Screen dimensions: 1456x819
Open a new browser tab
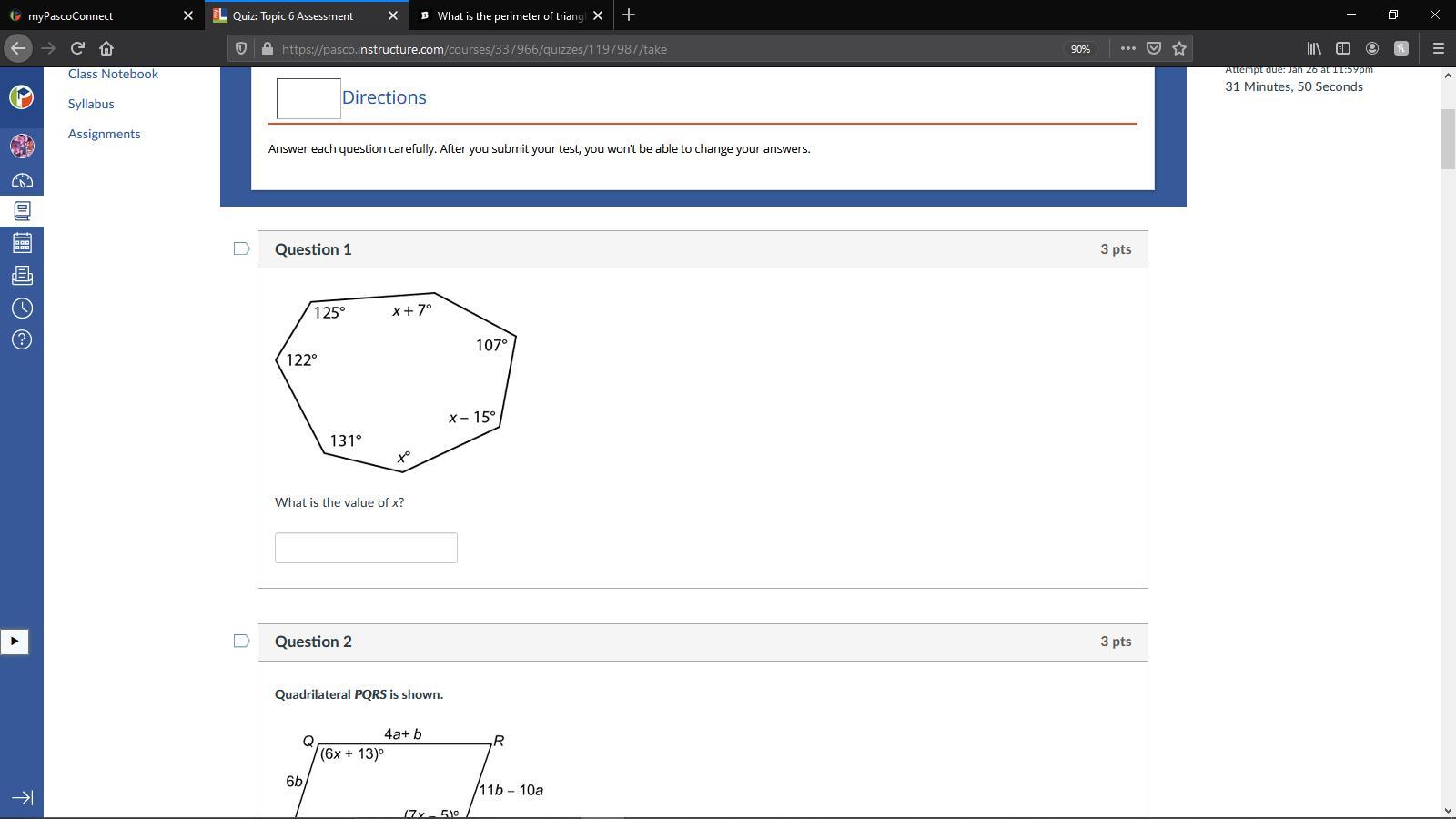[629, 15]
